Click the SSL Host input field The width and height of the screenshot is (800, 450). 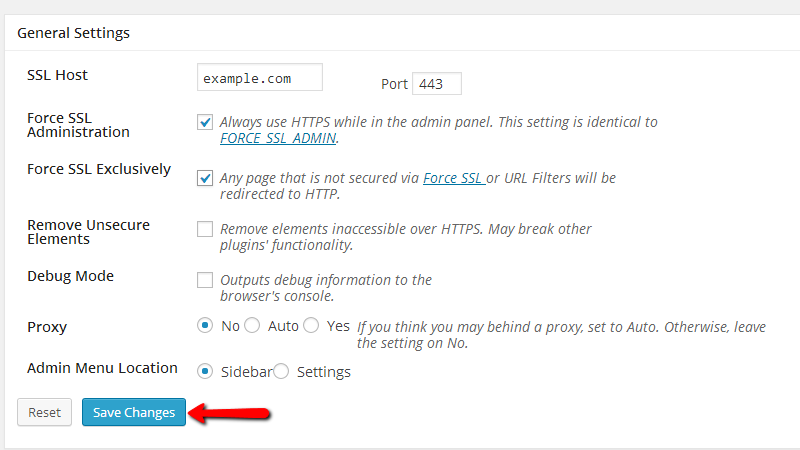(x=260, y=78)
